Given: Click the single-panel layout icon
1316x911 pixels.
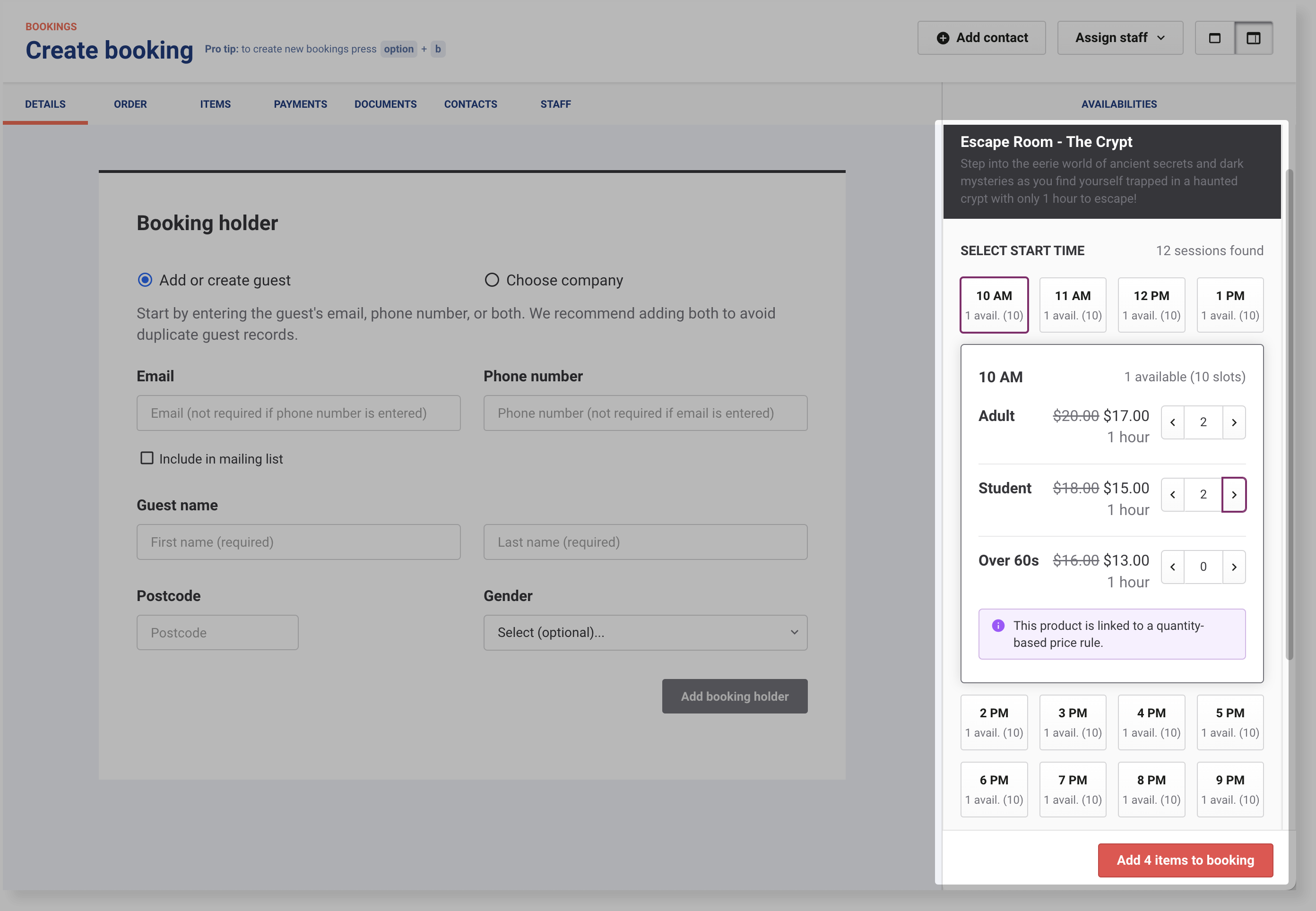Looking at the screenshot, I should pos(1214,38).
